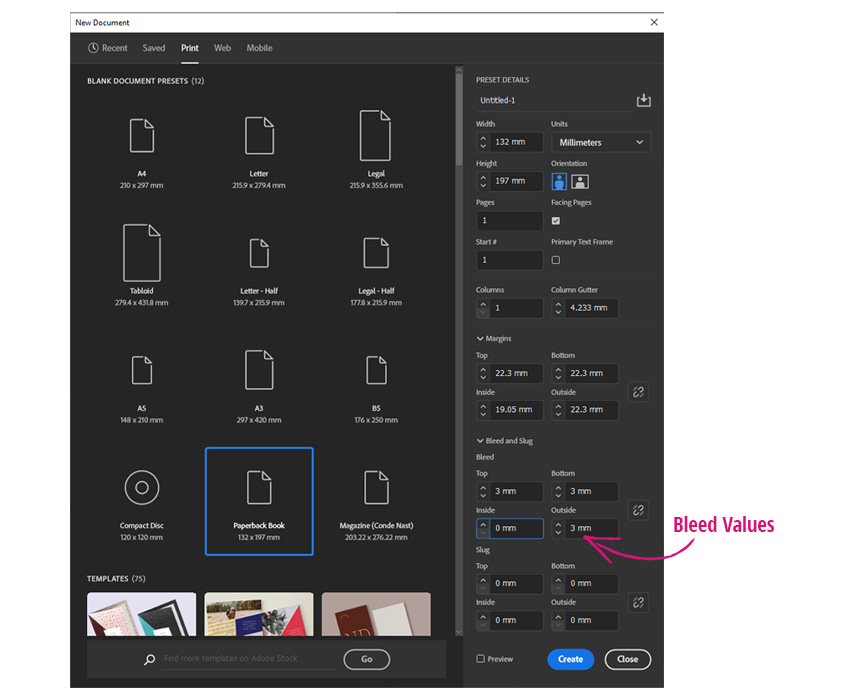Click the Margins Outside field showing 22.3 mm
The width and height of the screenshot is (850, 700).
tap(592, 409)
